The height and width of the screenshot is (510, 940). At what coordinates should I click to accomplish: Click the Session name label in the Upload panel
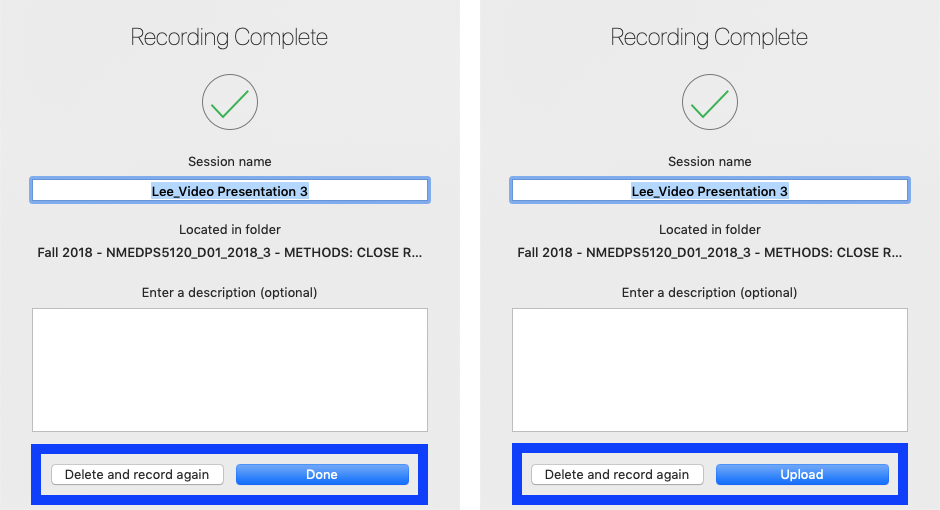[x=710, y=162]
